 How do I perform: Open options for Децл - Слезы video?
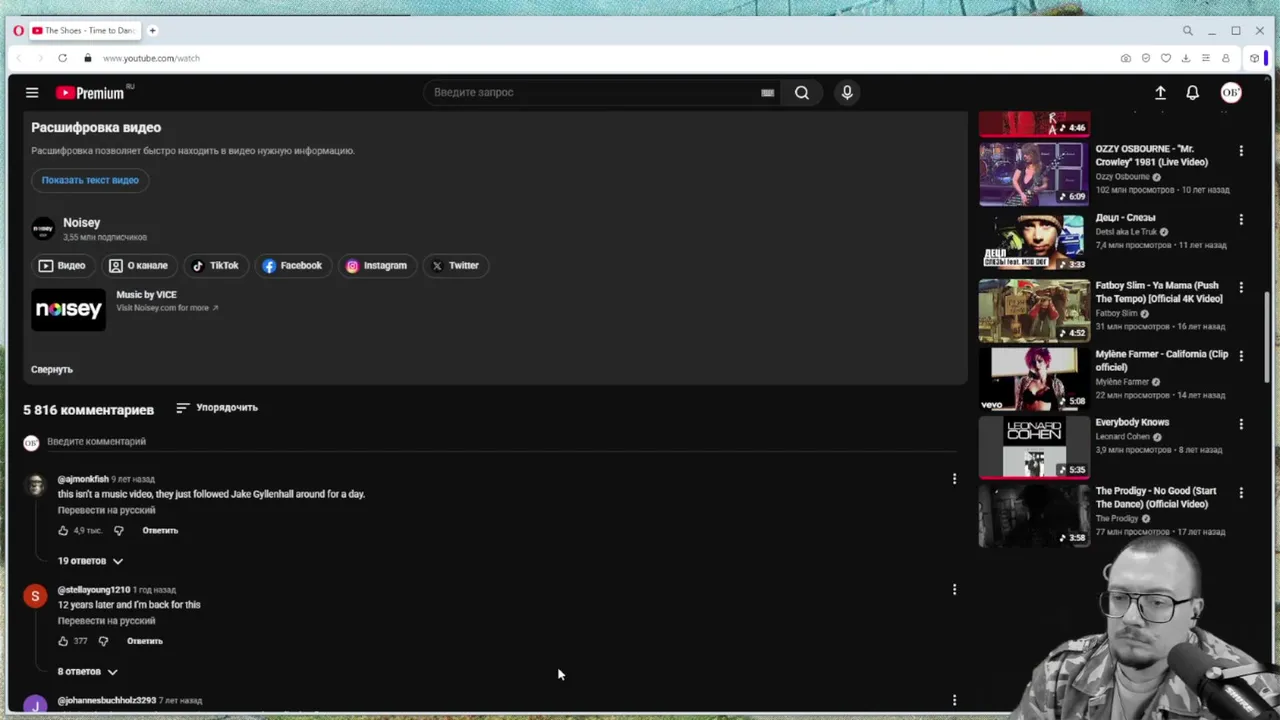click(1241, 219)
